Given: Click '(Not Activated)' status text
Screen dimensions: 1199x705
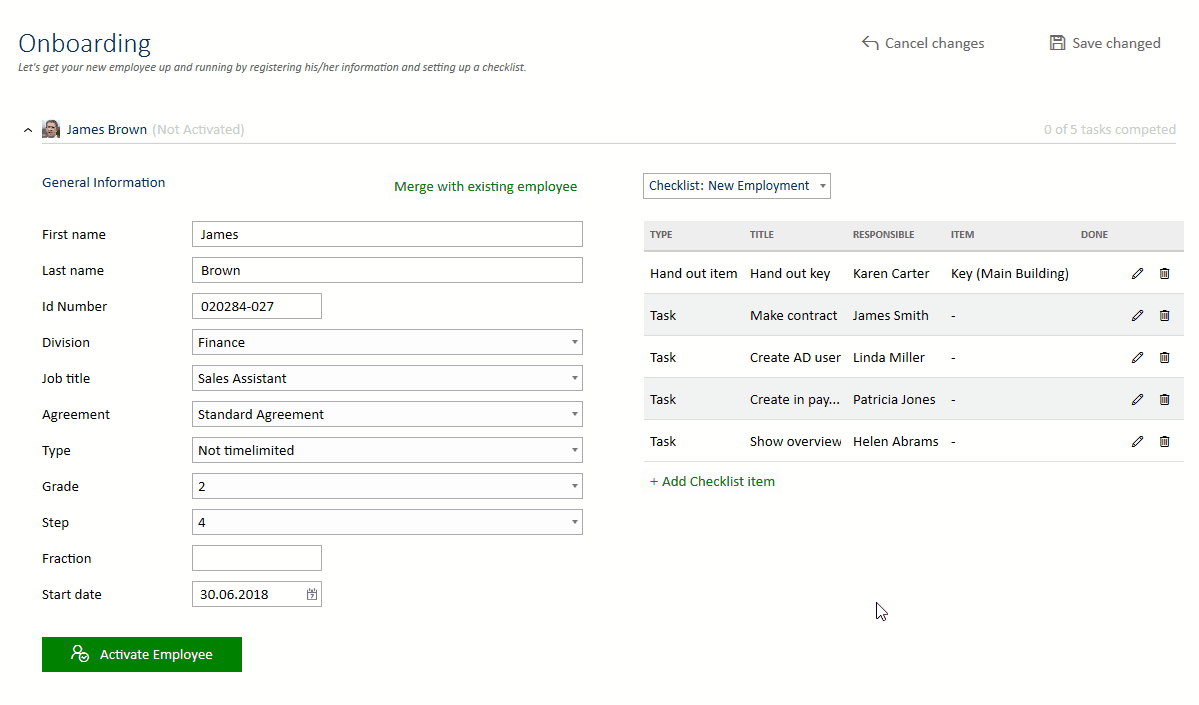Looking at the screenshot, I should pos(198,130).
